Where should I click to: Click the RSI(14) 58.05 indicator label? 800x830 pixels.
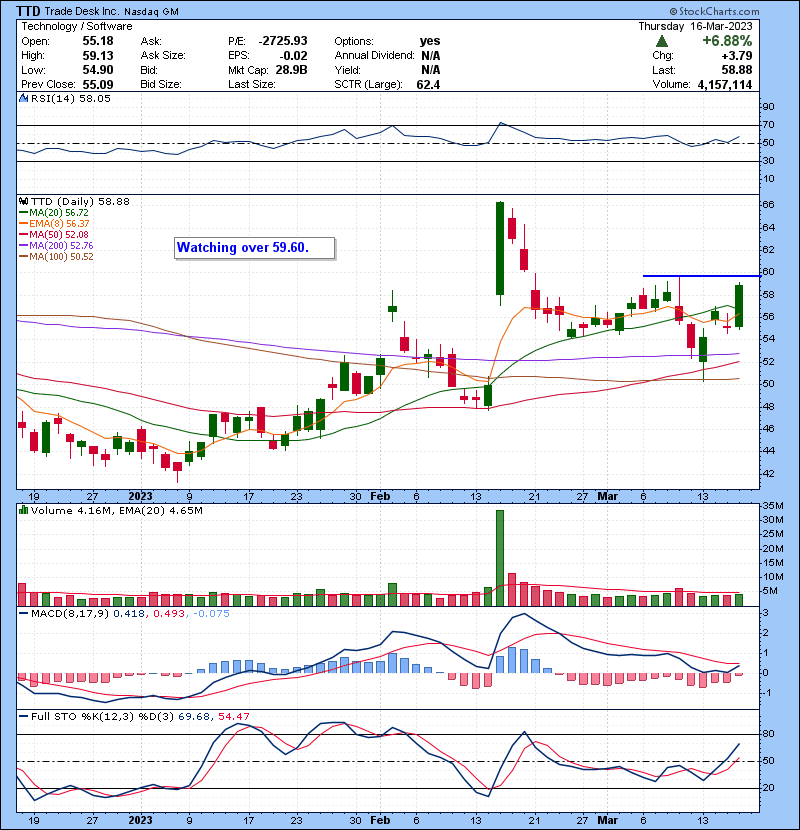pos(70,98)
